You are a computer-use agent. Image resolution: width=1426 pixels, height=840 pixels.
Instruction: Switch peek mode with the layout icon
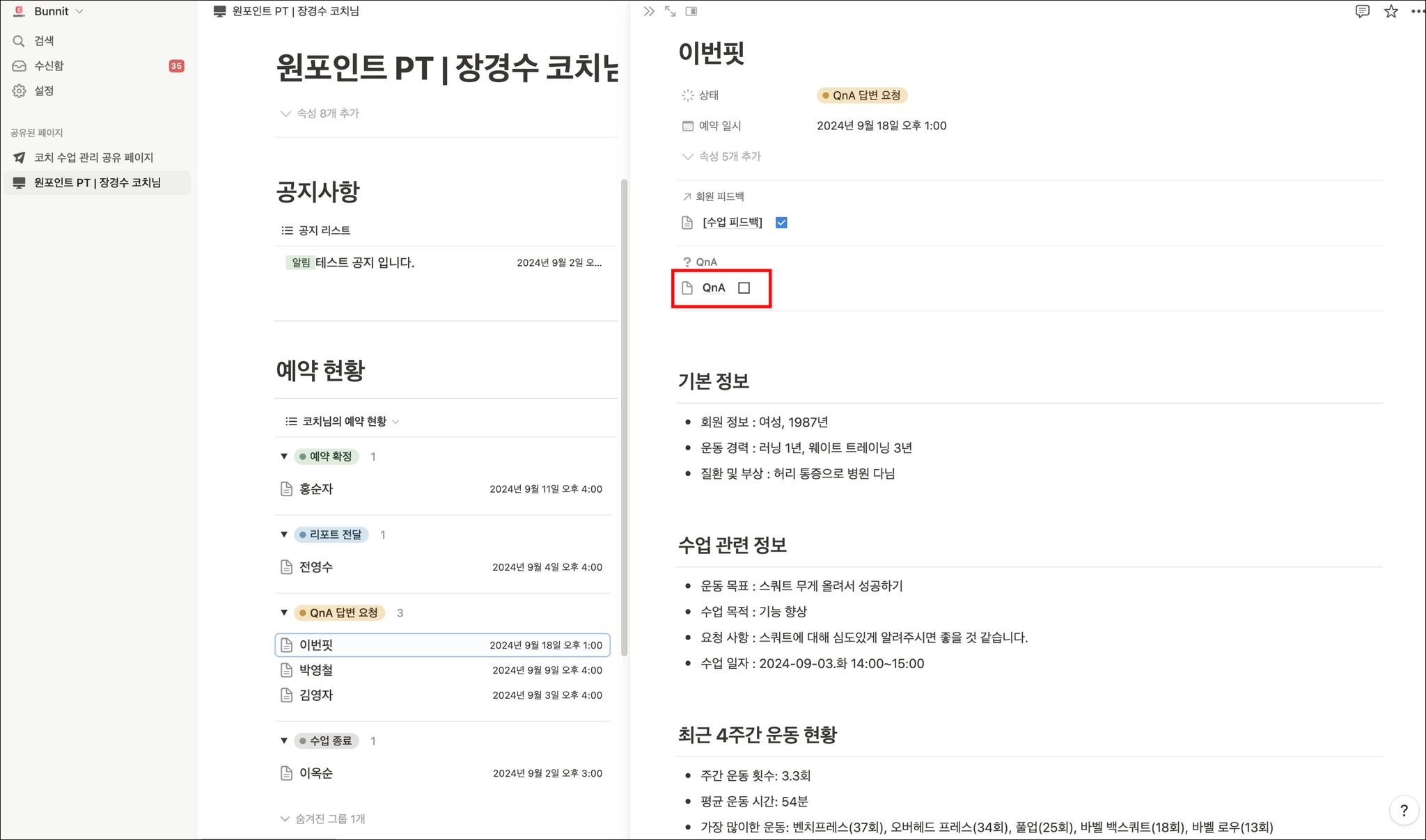691,11
